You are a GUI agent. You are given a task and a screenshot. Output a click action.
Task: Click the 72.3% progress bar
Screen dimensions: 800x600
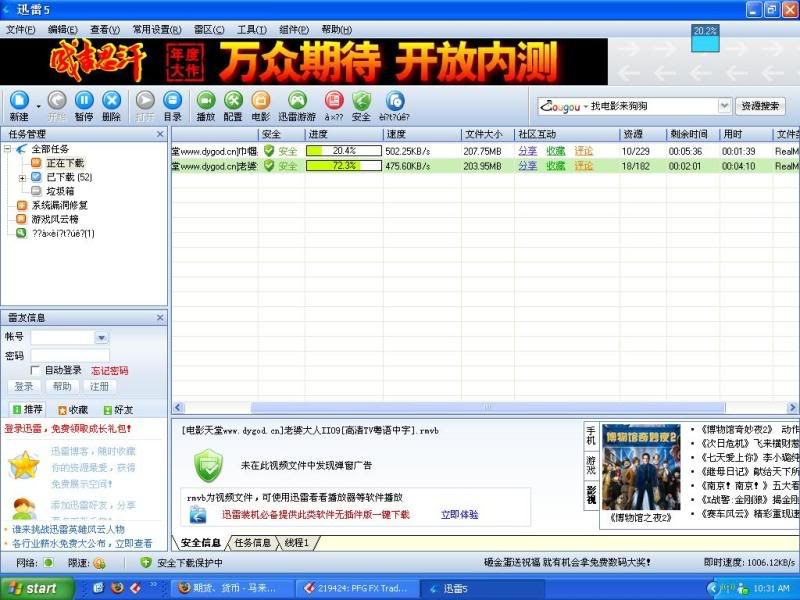[x=343, y=166]
